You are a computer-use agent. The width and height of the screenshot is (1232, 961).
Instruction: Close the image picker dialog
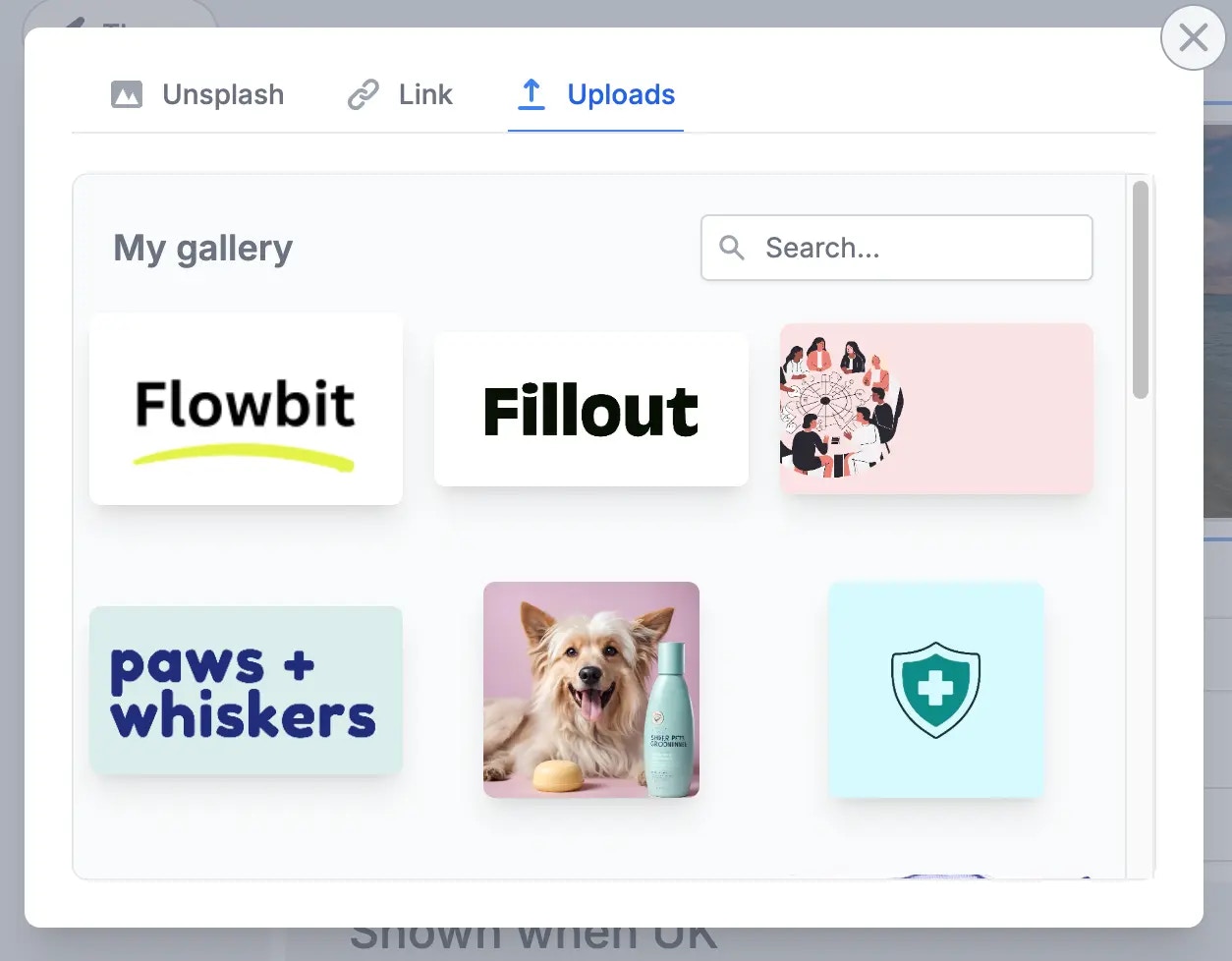[x=1194, y=38]
